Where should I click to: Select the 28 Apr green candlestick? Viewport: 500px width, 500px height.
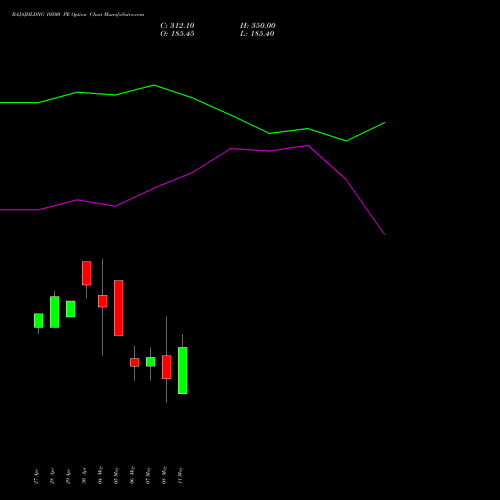[55, 312]
